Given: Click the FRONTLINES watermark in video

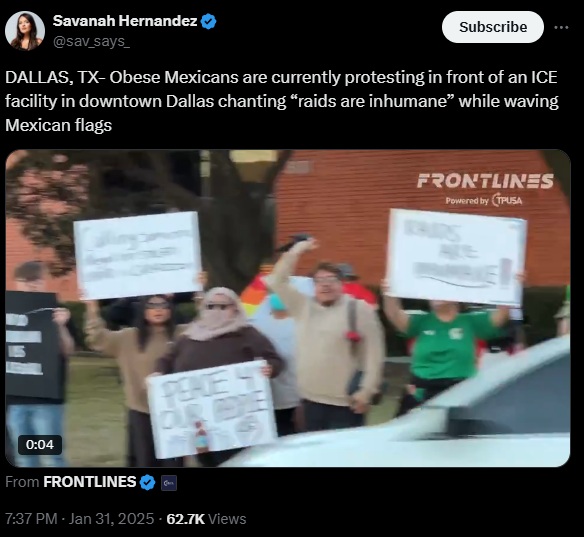Looking at the screenshot, I should pos(485,181).
